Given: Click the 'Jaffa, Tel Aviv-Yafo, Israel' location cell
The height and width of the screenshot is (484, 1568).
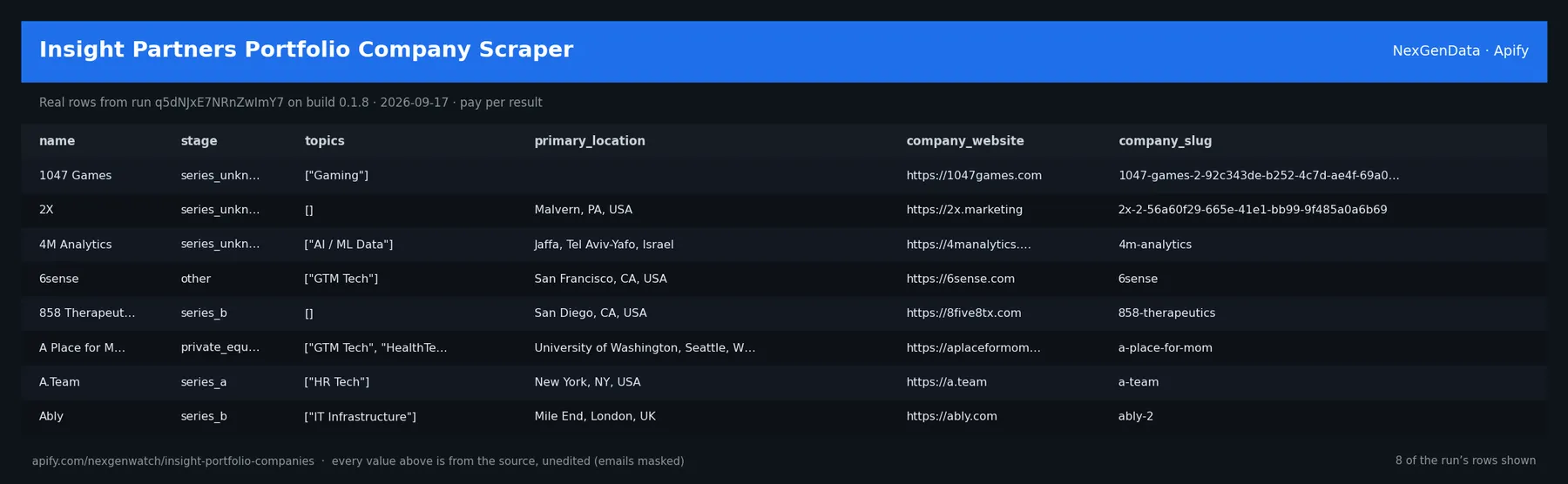Looking at the screenshot, I should [x=604, y=245].
